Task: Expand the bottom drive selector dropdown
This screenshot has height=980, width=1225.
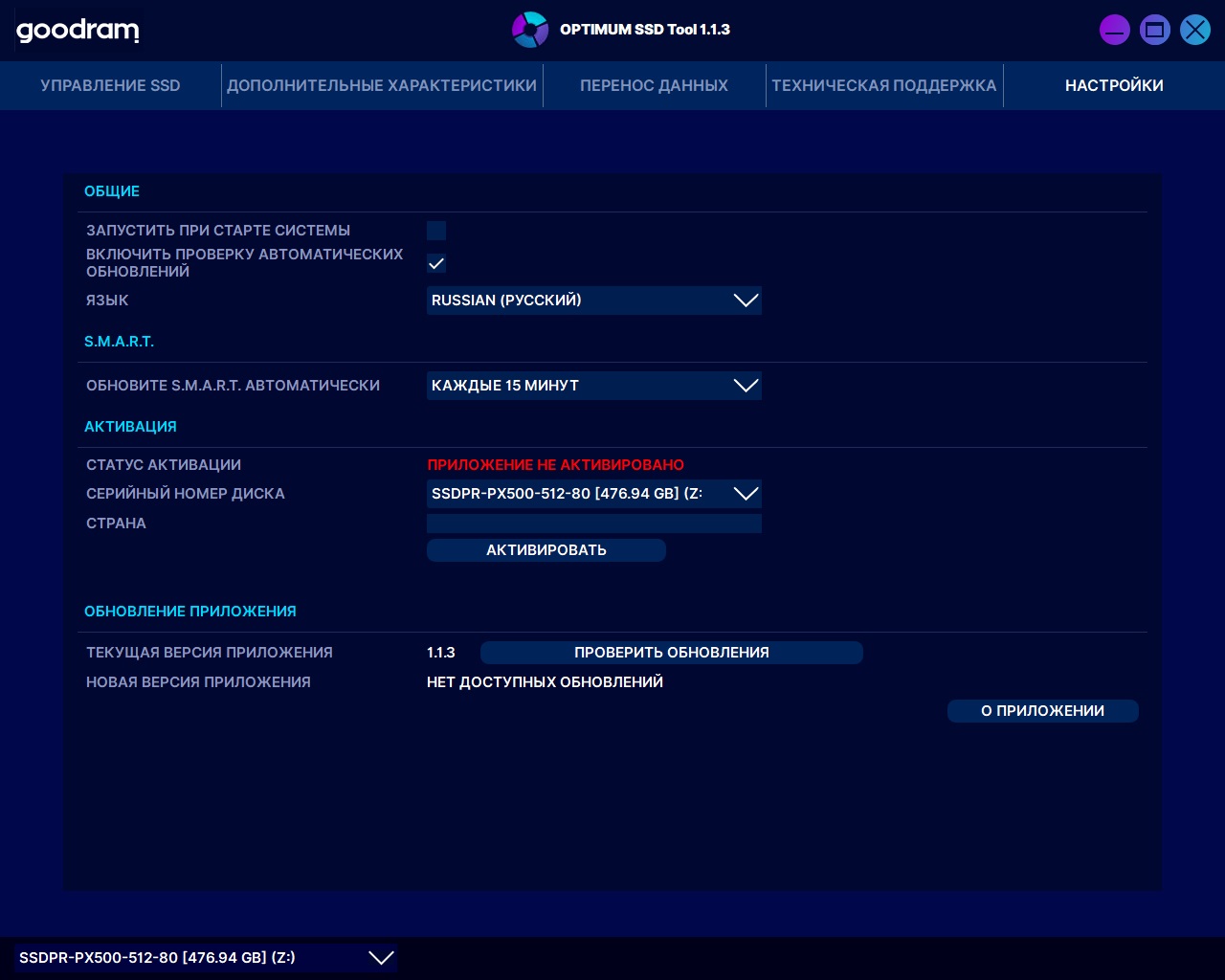Action: coord(206,958)
